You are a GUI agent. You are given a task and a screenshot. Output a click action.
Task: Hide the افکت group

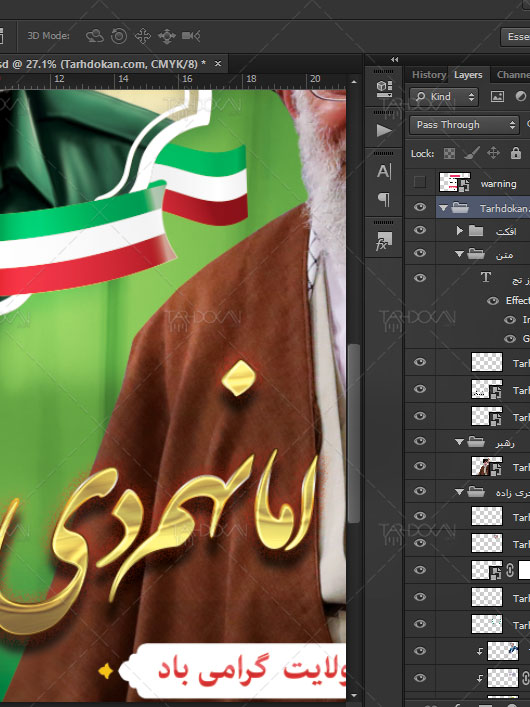tap(419, 230)
